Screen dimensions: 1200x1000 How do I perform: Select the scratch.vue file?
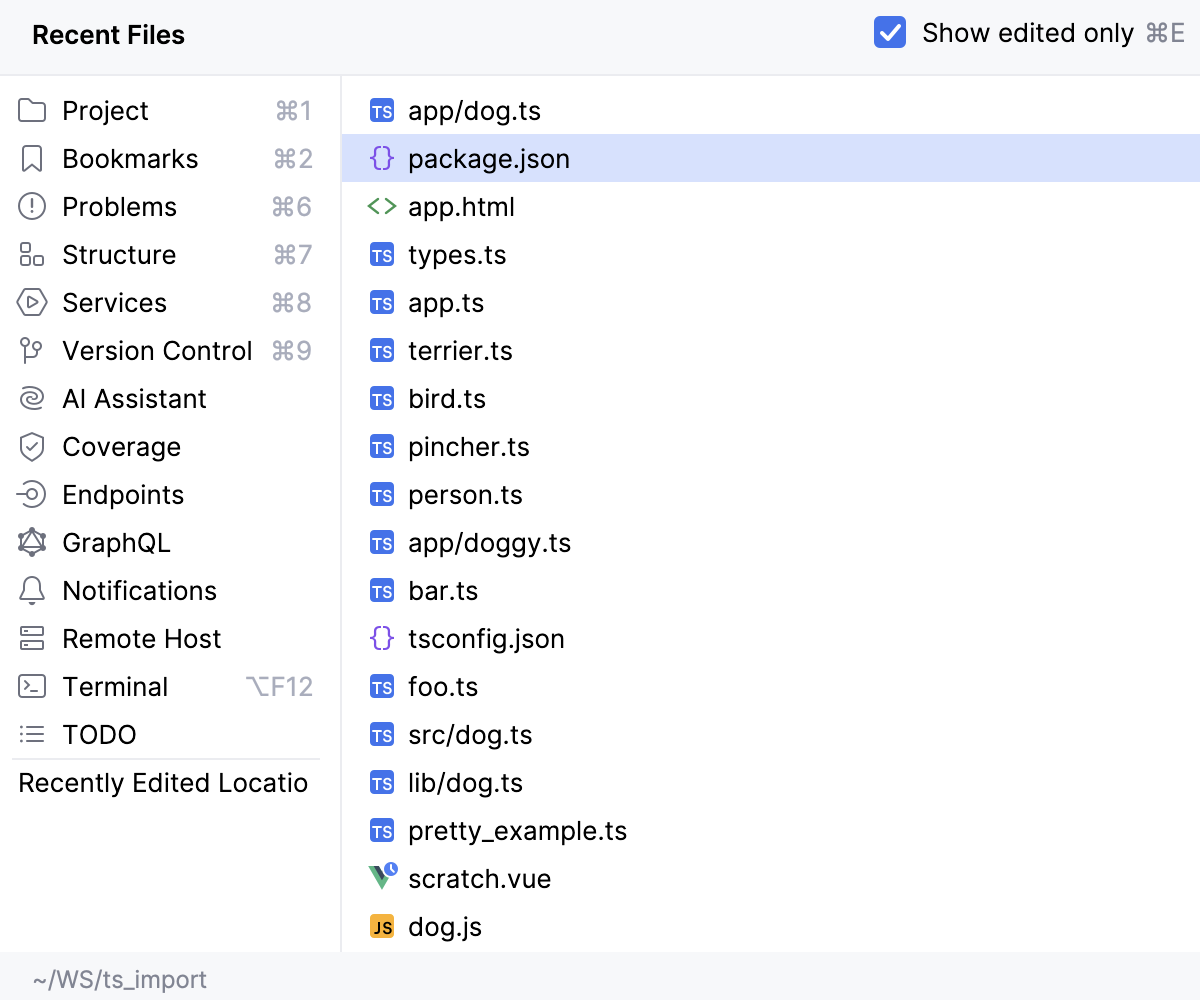coord(480,878)
